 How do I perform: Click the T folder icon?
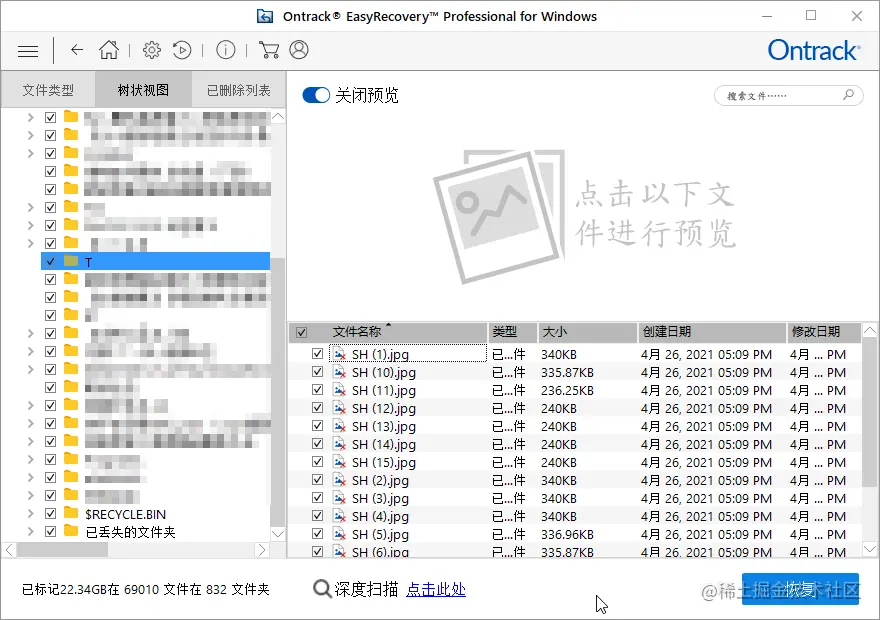point(71,261)
